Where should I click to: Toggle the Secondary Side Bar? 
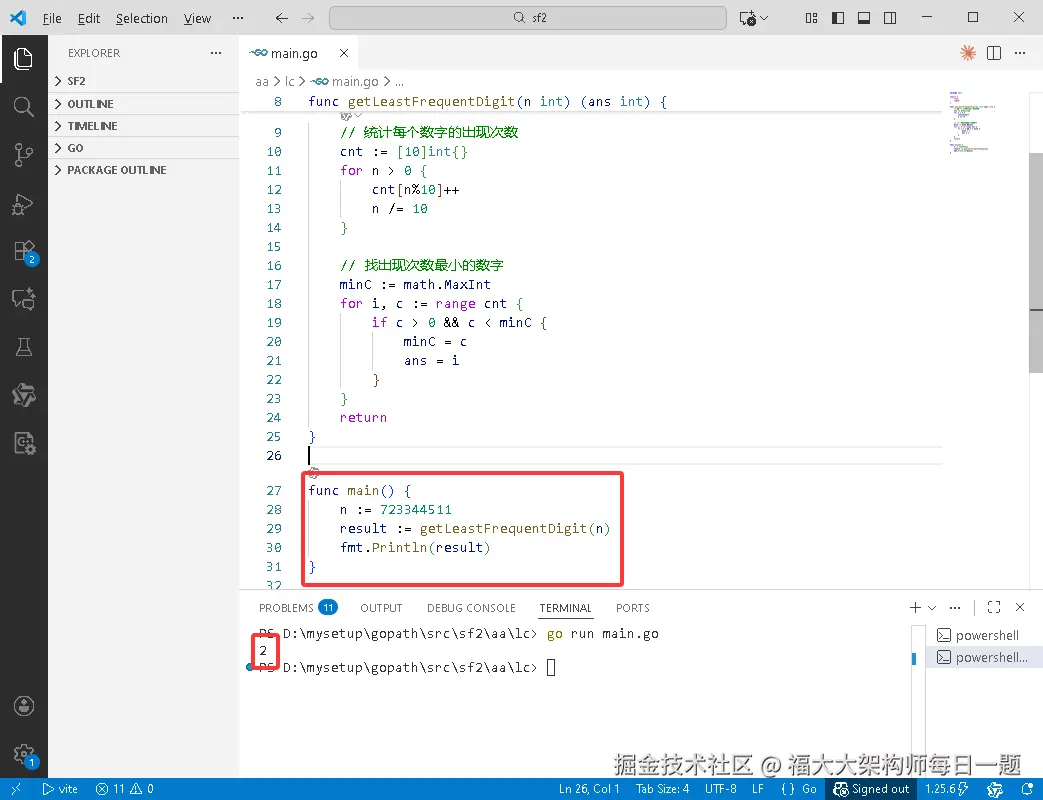(x=890, y=18)
